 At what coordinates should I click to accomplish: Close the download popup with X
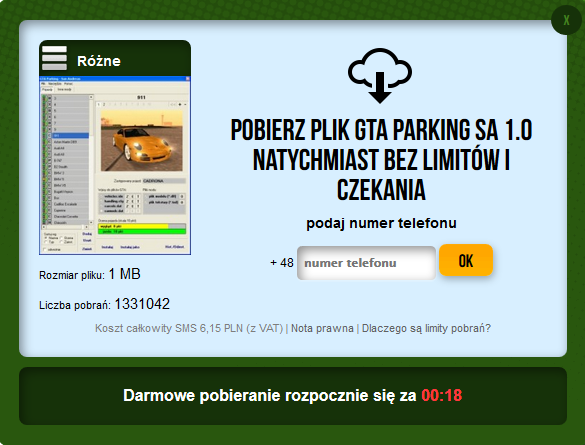[x=566, y=20]
